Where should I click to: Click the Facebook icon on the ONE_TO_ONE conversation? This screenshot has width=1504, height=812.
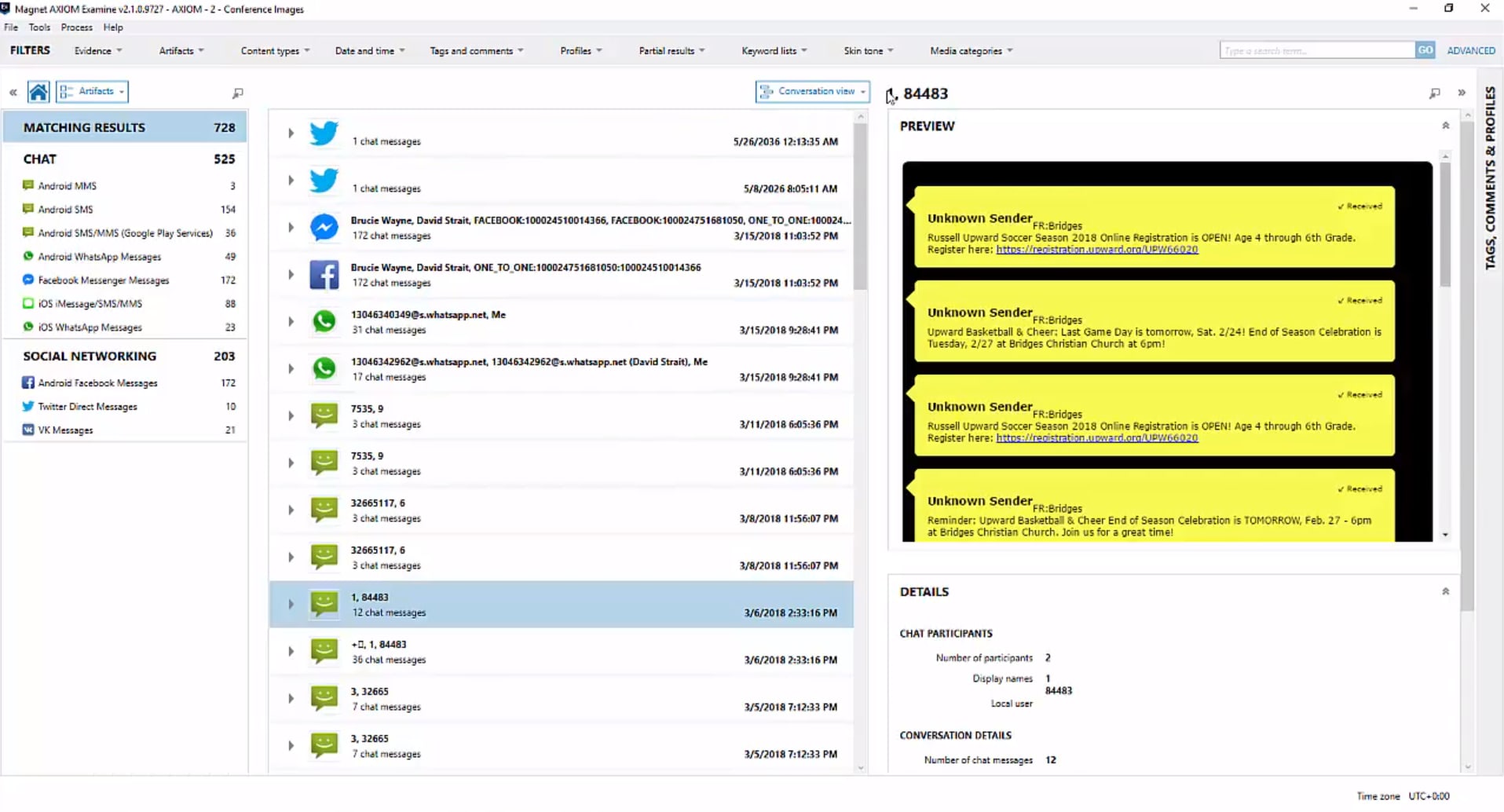point(324,274)
